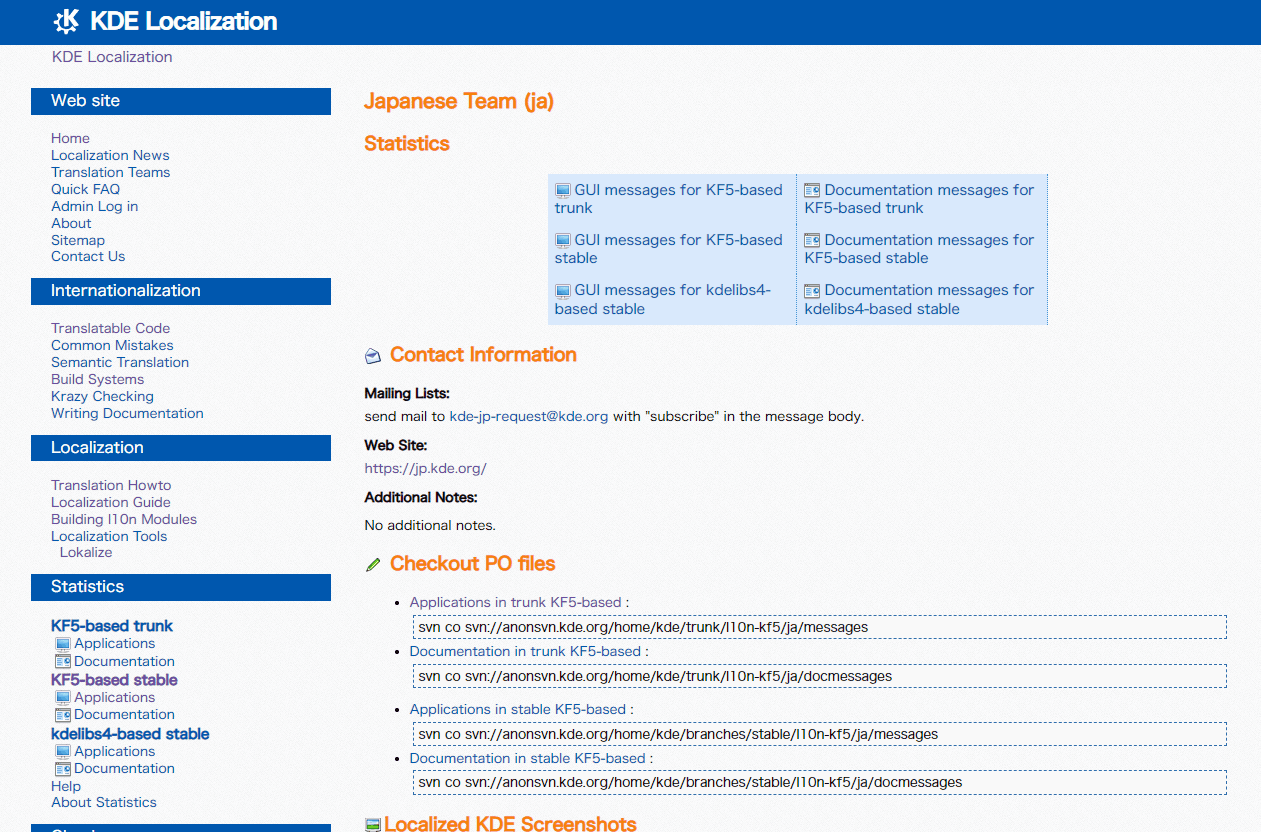This screenshot has height=832, width=1261.
Task: Click monitor icon beside GUI messages KF5-based trunk
Action: tap(562, 190)
